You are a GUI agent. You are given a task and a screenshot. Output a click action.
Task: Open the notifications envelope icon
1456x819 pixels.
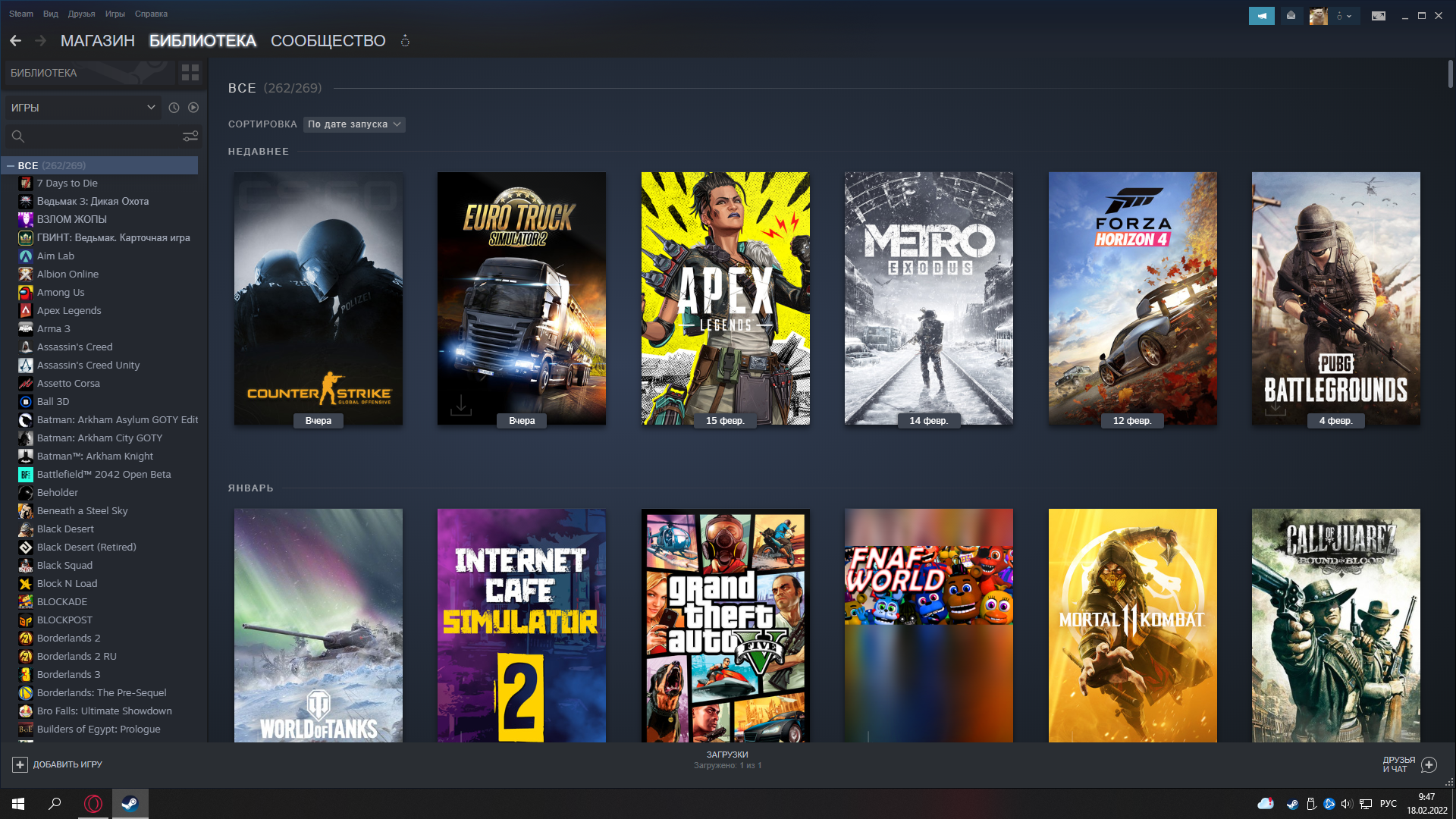(x=1291, y=16)
